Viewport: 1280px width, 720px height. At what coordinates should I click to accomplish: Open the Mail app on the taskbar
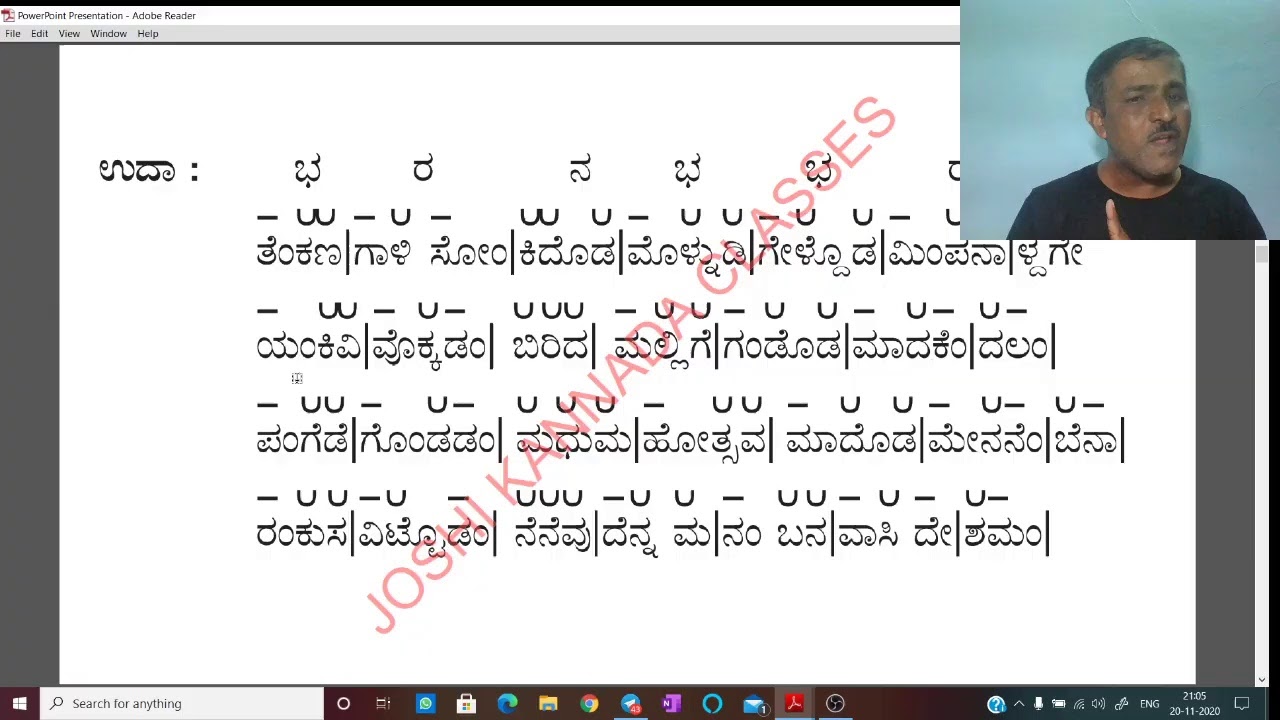coord(754,703)
